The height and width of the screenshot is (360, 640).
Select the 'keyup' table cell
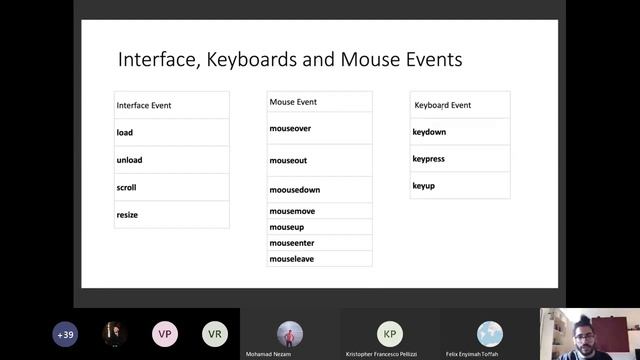460,186
